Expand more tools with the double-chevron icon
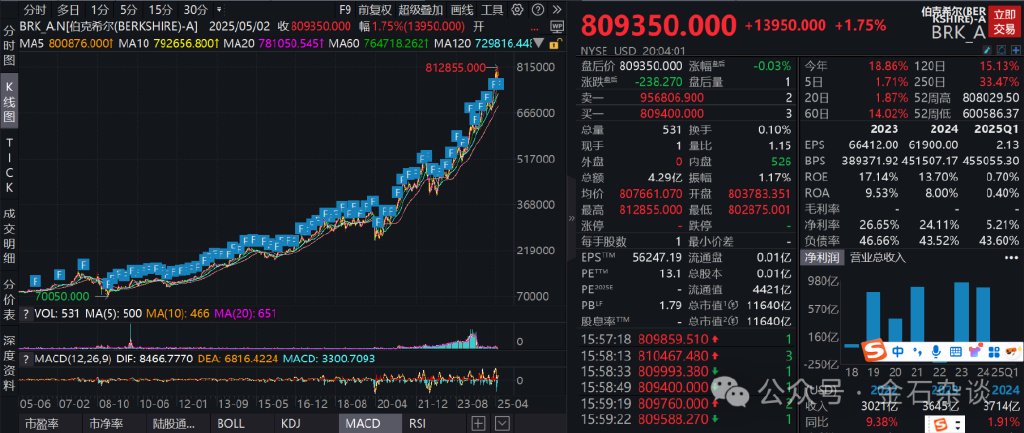The height and width of the screenshot is (433, 1024). pos(556,10)
